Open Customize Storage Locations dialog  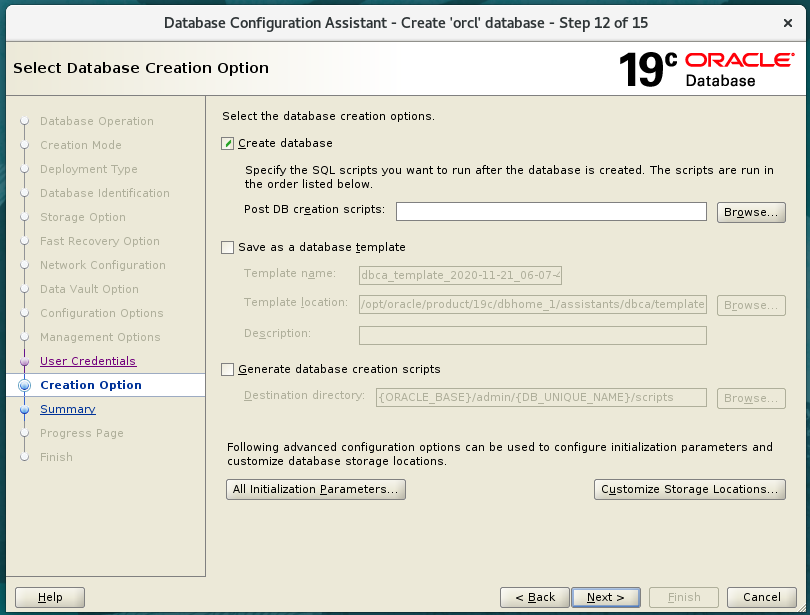[x=690, y=489]
